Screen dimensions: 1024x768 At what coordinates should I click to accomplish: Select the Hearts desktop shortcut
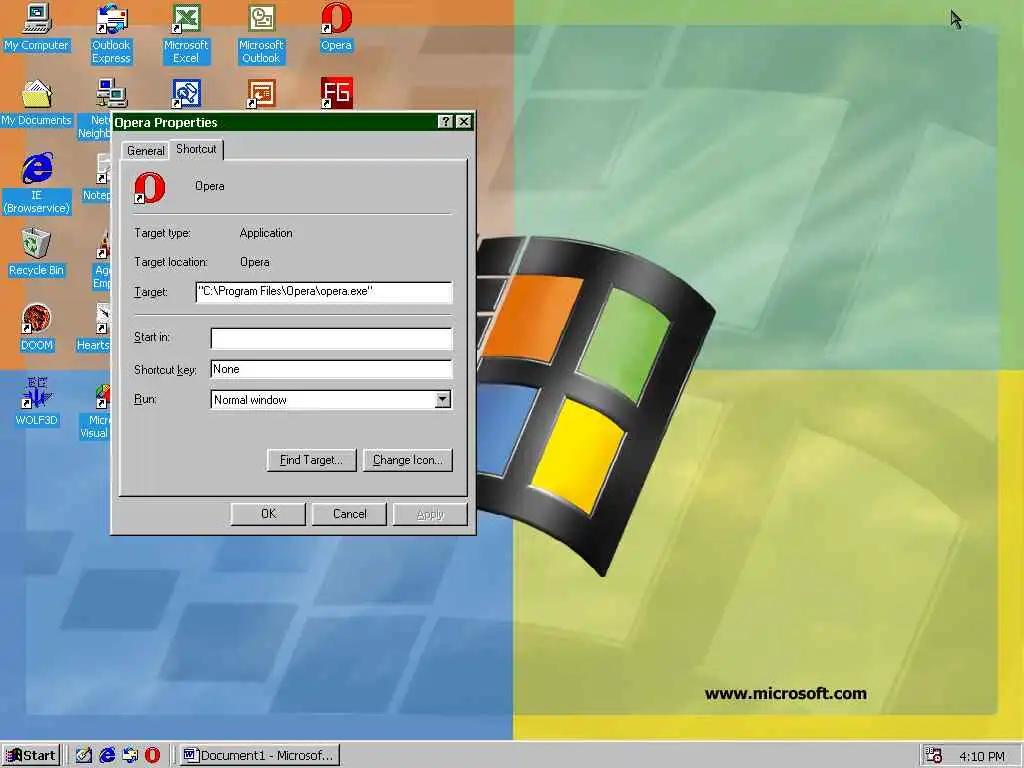(93, 327)
